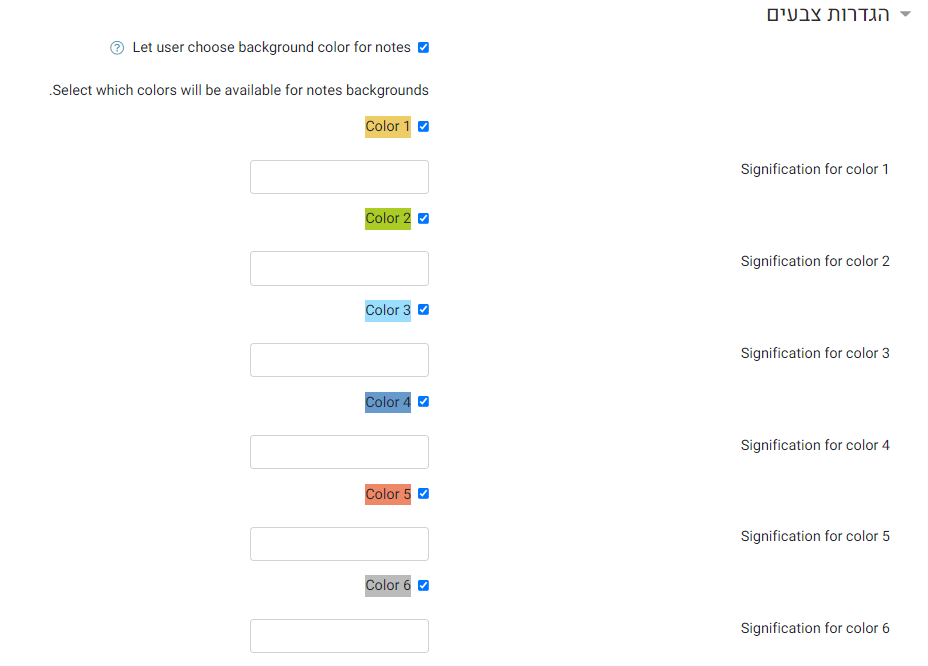Deselect the Color 6 checkbox
The width and height of the screenshot is (928, 666).
[423, 585]
